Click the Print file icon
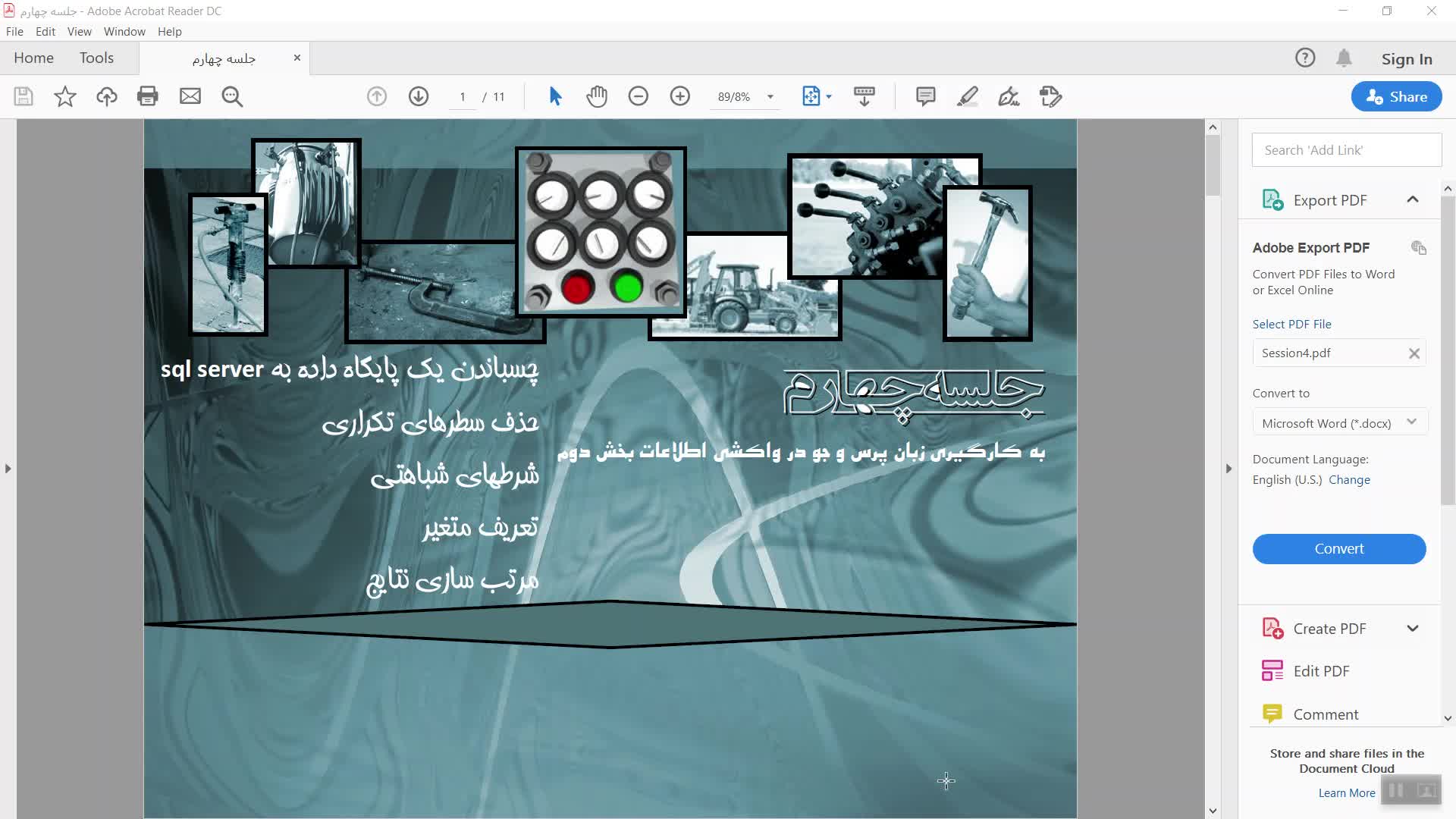 [x=148, y=96]
